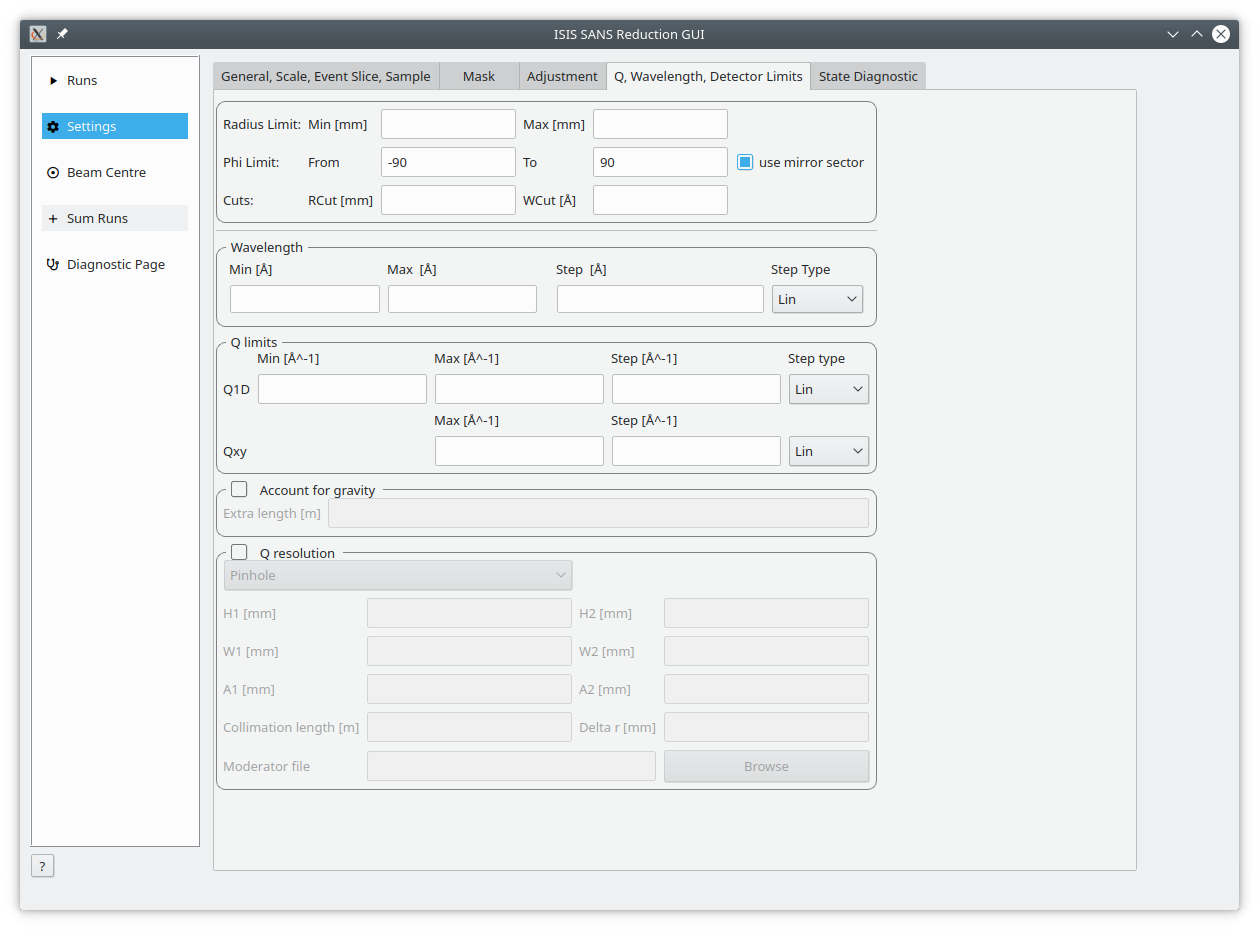
Task: Open the Wavelength Step Type dropdown
Action: coord(817,299)
